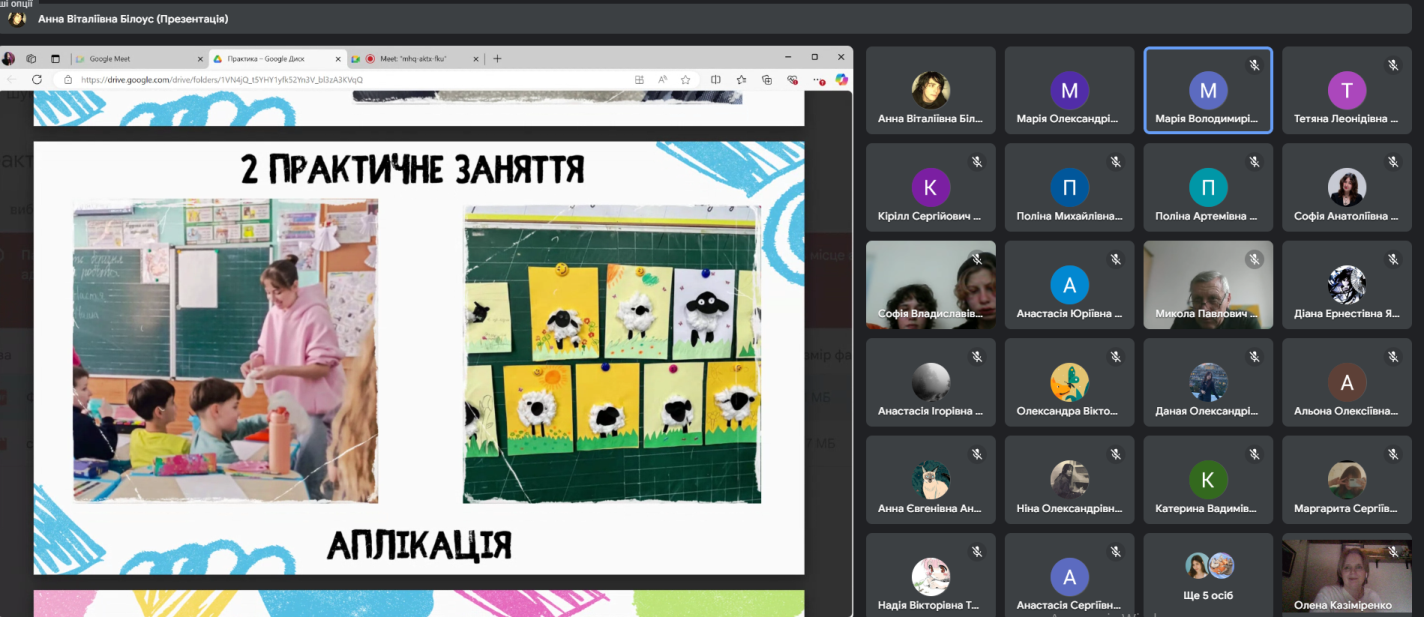Refresh the page in the shared browser
Screen dimensions: 1424x617
click(x=37, y=79)
